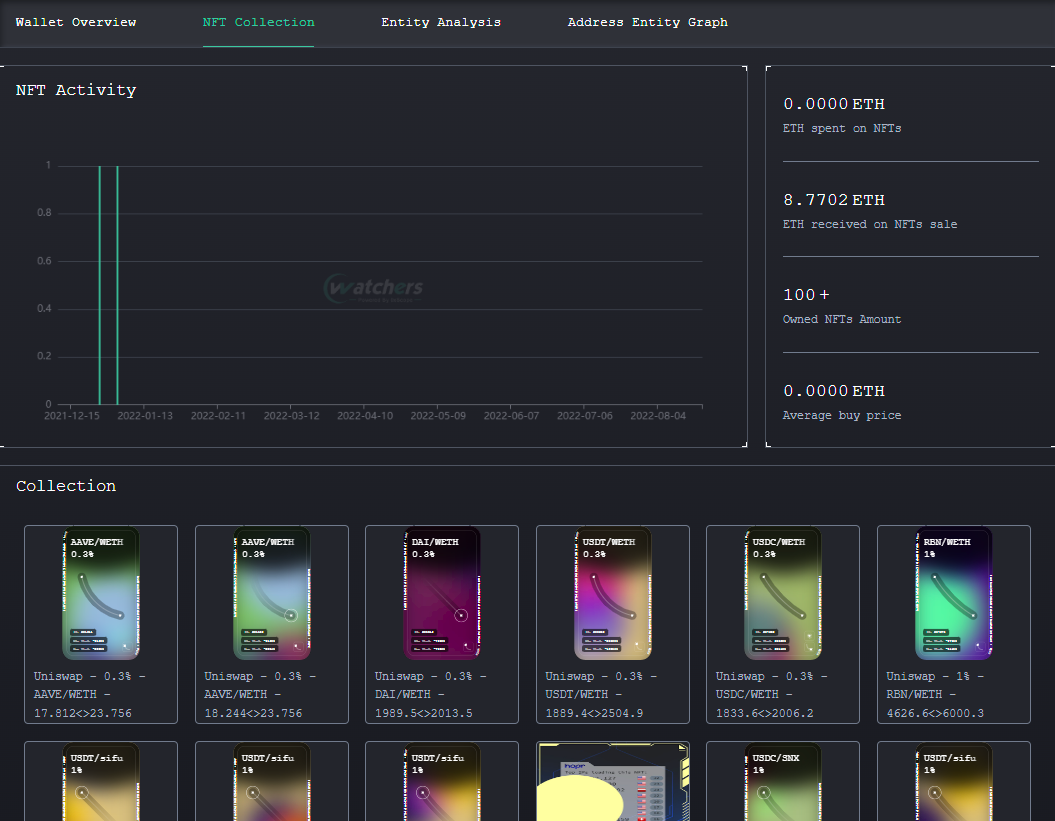Click the Owned NFTs Amount label
Screen dimensions: 1055x821
click(842, 319)
